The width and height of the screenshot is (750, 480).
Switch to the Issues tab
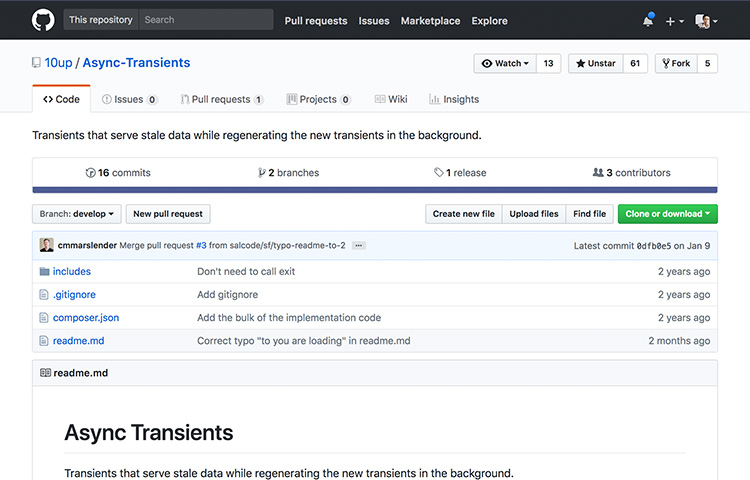pos(129,100)
